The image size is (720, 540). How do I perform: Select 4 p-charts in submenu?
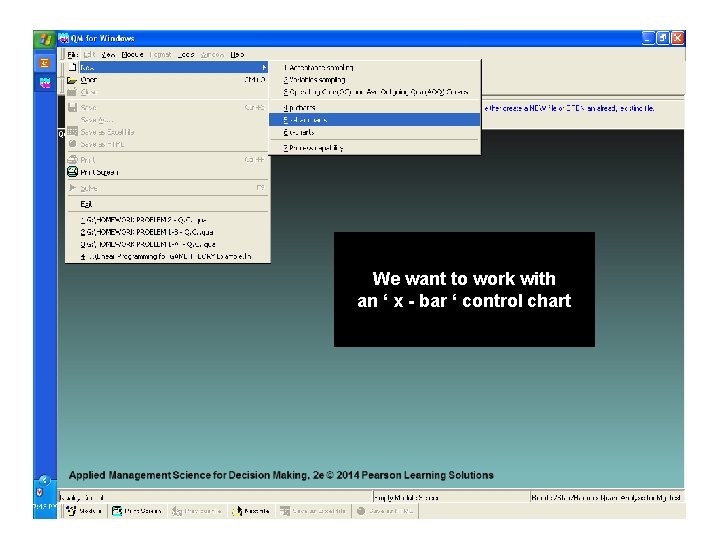pyautogui.click(x=375, y=108)
